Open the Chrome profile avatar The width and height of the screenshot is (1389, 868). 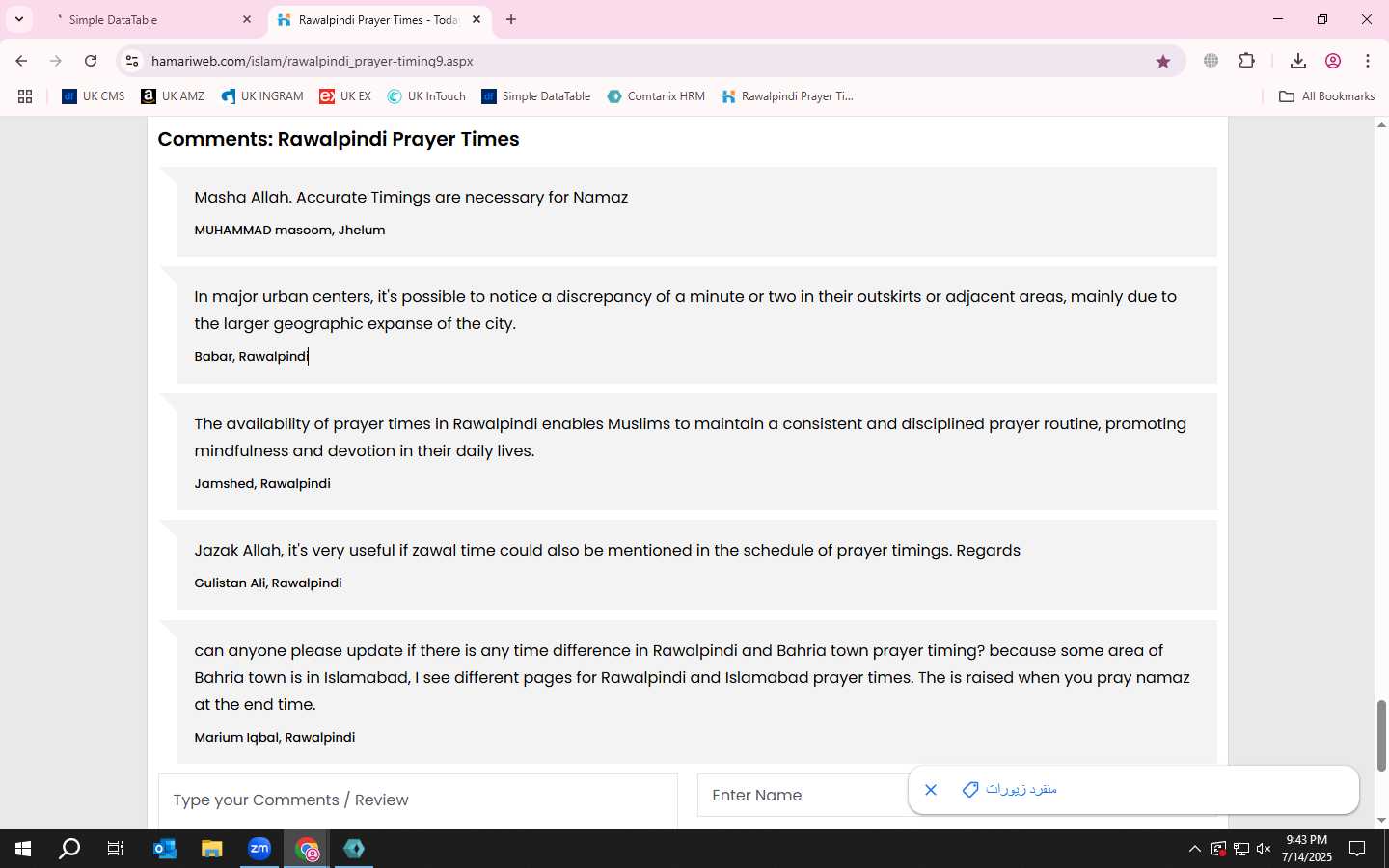pos(1333,61)
